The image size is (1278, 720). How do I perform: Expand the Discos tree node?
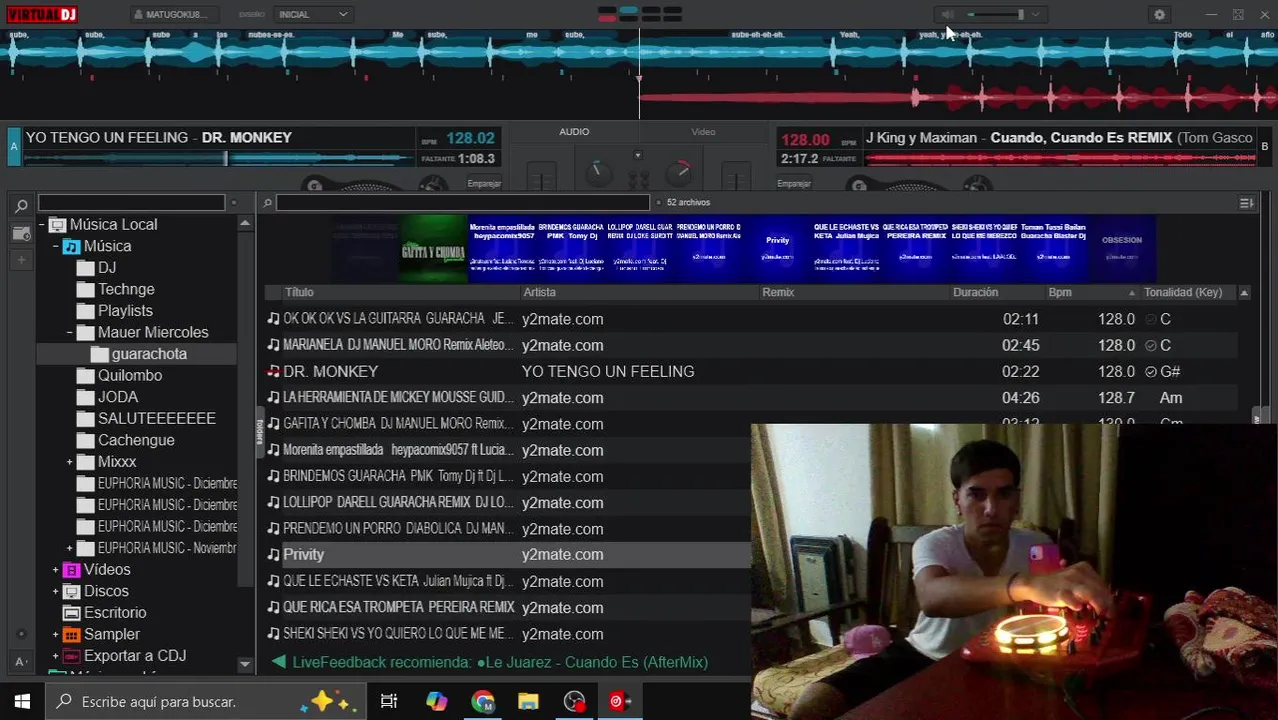pyautogui.click(x=56, y=591)
